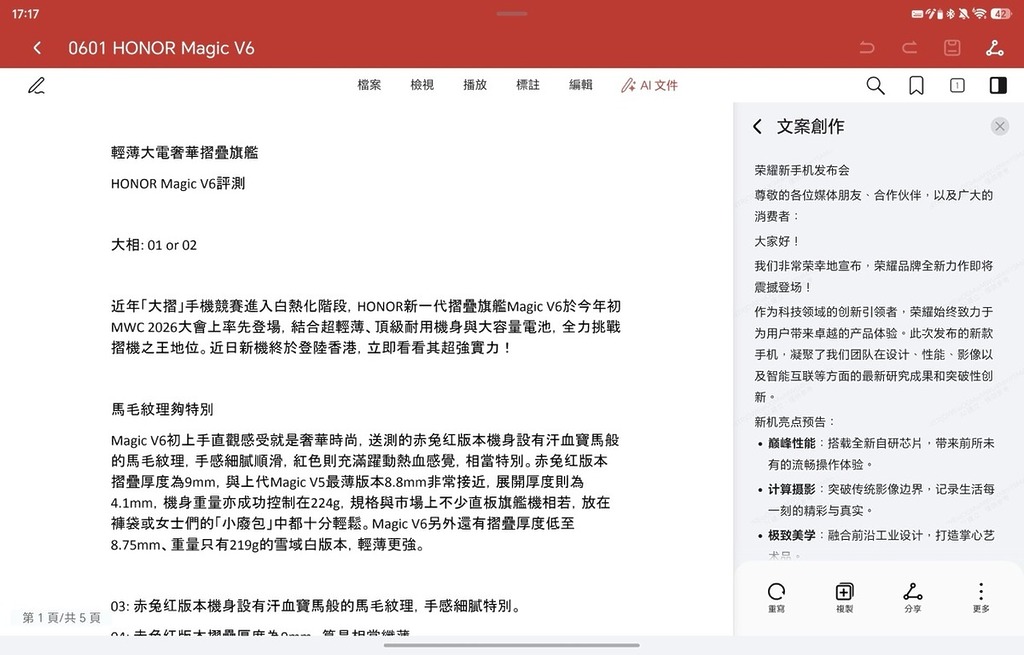Open search with the magnifier icon

[x=875, y=86]
